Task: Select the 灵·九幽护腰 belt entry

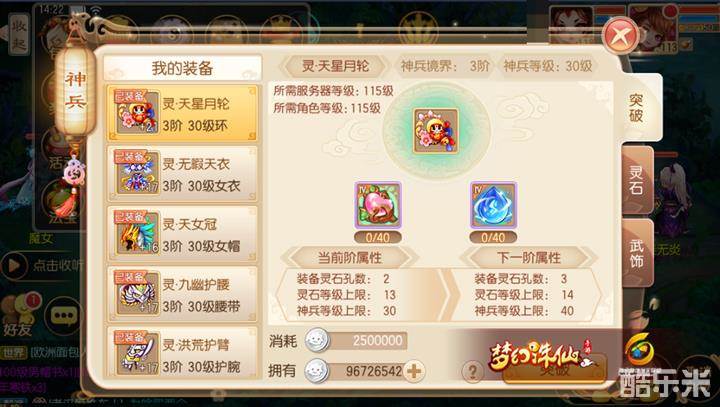Action: point(182,294)
